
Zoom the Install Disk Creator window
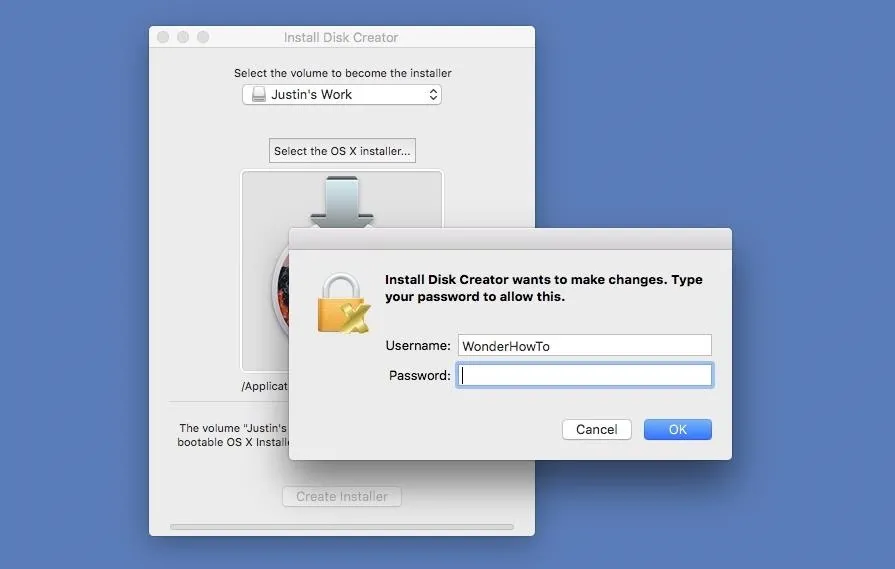(203, 37)
